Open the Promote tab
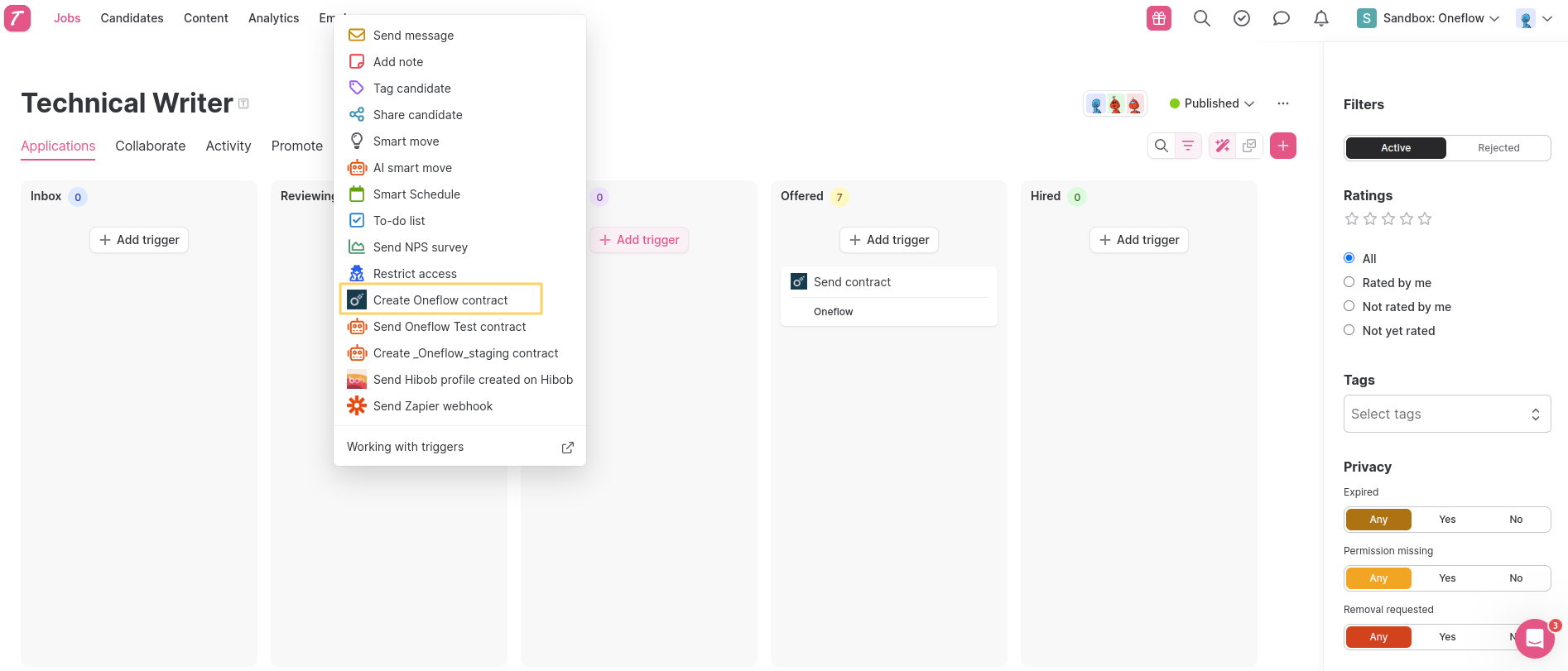The height and width of the screenshot is (671, 1568). pos(297,146)
